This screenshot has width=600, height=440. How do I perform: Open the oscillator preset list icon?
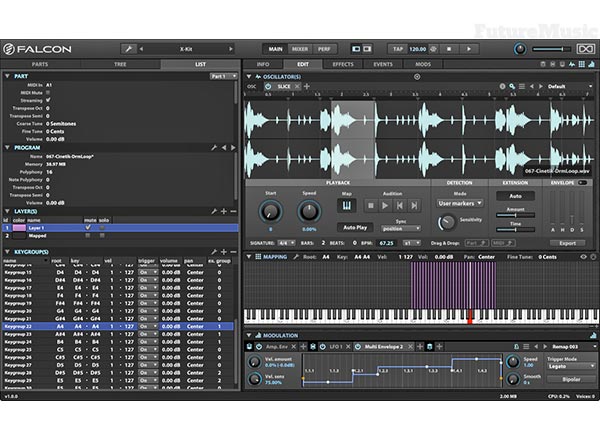point(522,86)
